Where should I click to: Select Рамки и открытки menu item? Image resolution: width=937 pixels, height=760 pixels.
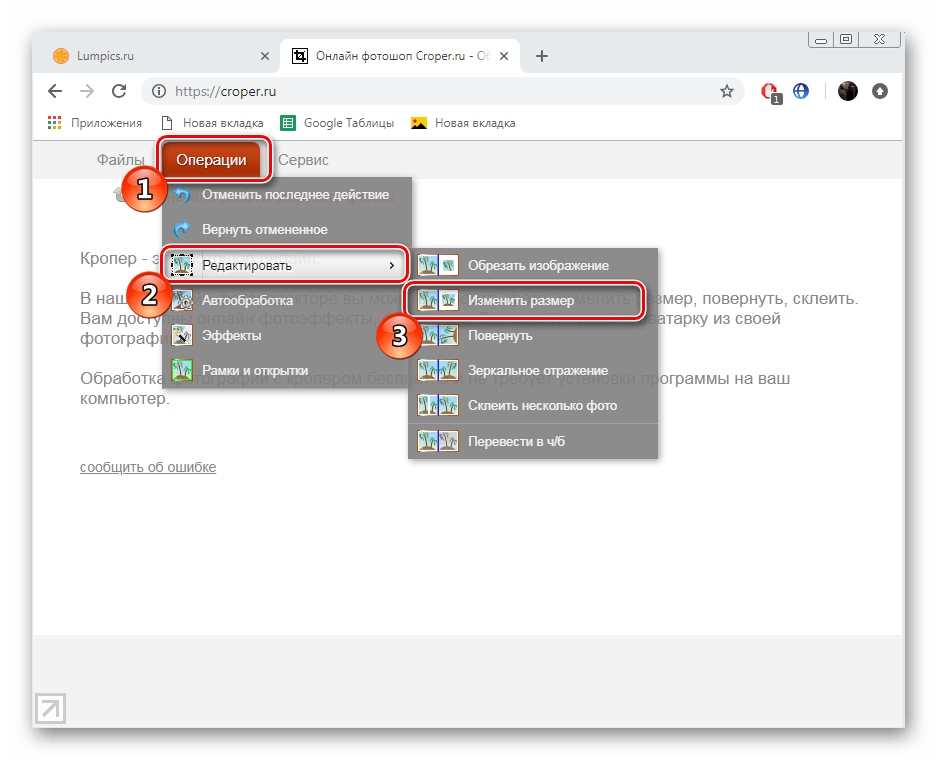[x=287, y=370]
